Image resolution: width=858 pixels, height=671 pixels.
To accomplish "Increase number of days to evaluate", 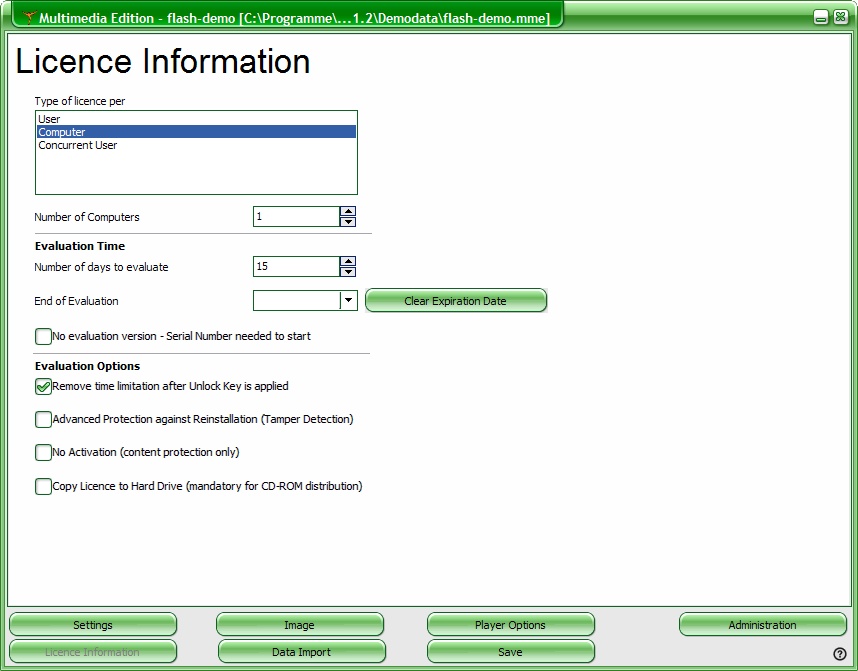I will click(348, 261).
